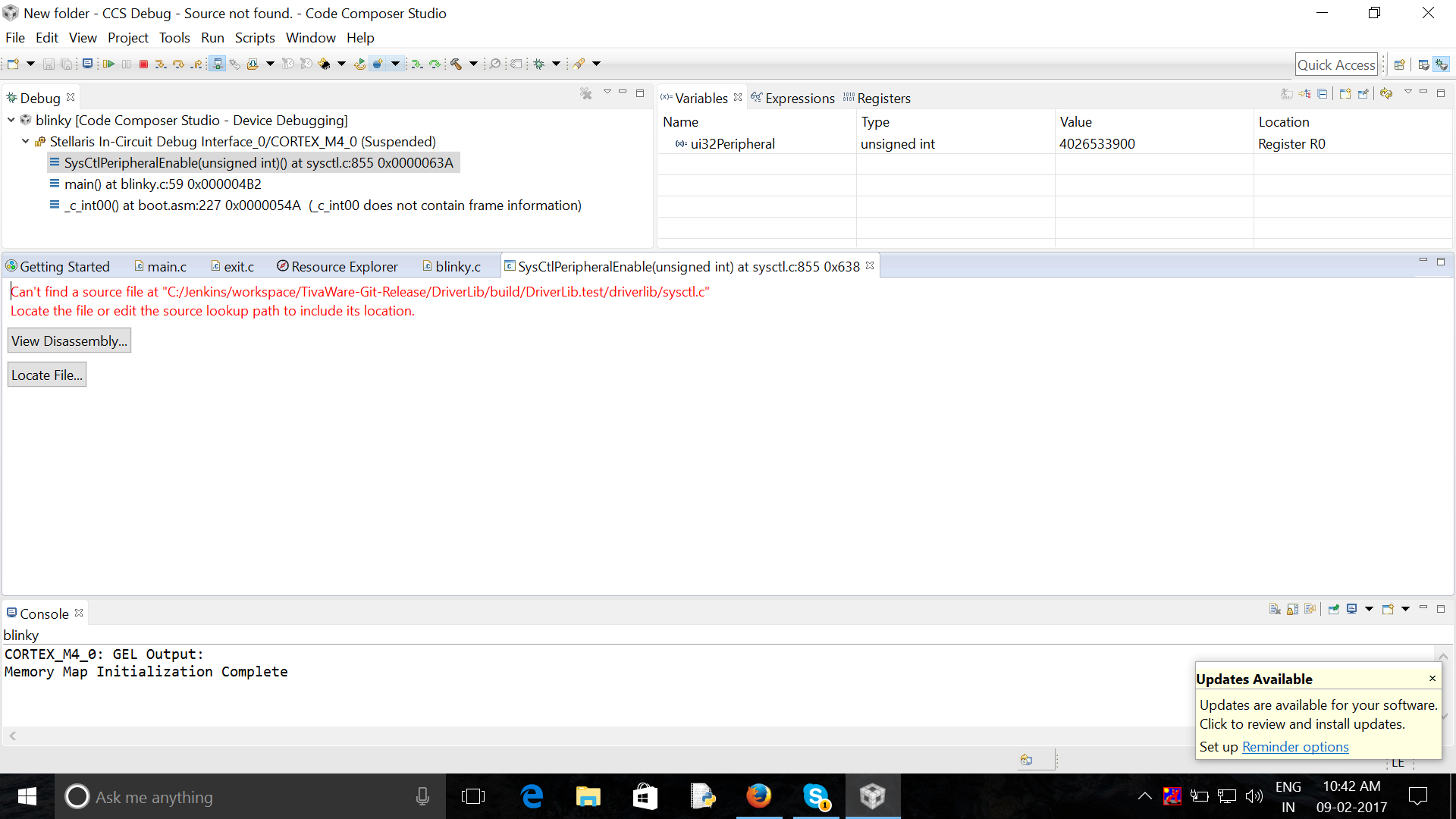Click the hammer Build icon
Image resolution: width=1456 pixels, height=819 pixels.
click(x=457, y=64)
